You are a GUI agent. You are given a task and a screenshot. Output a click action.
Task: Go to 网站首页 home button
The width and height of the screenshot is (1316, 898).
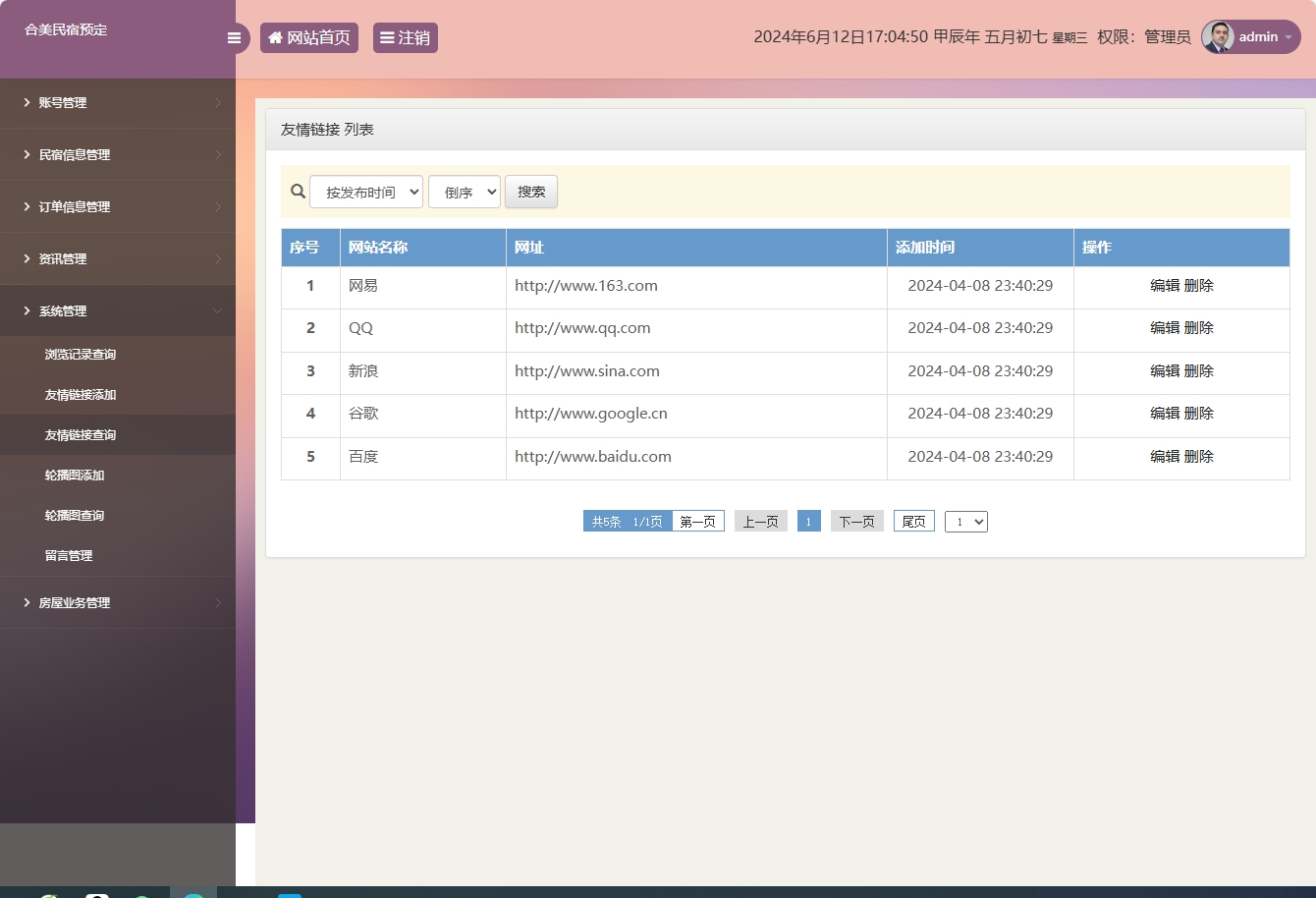click(x=308, y=38)
